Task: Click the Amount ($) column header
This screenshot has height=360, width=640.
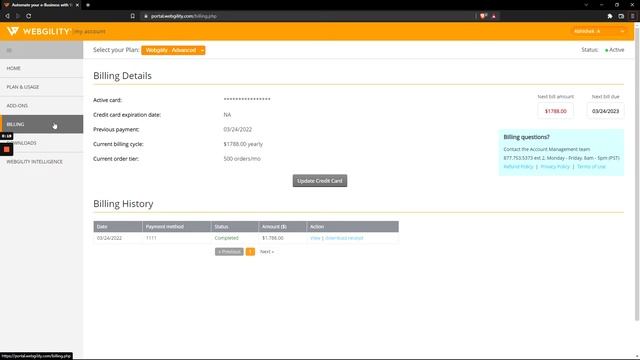Action: (x=282, y=227)
